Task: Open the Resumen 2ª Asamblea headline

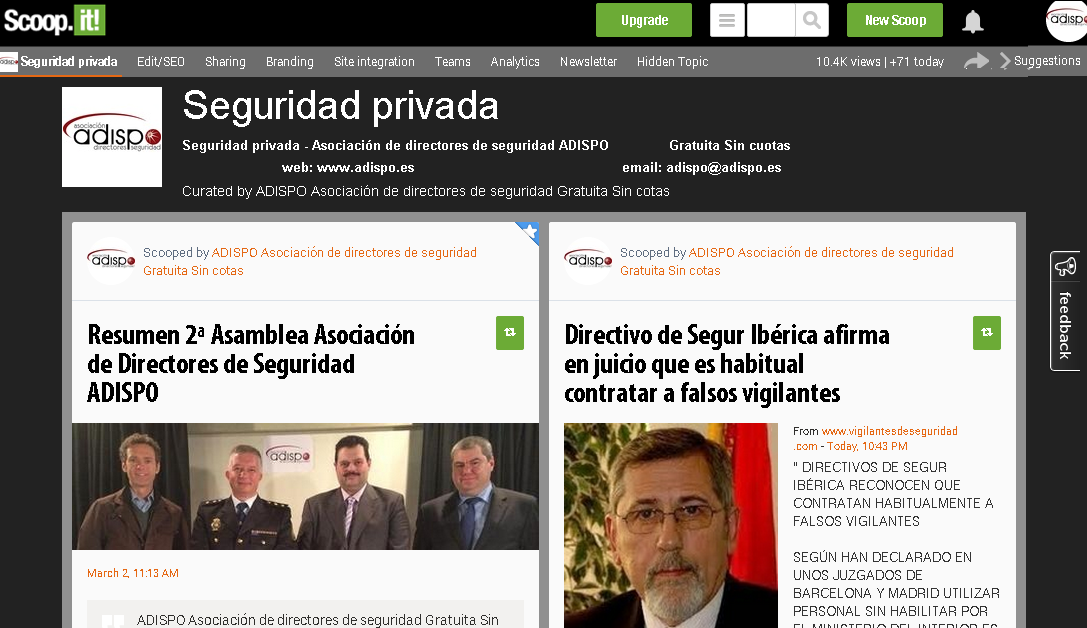Action: [x=251, y=363]
